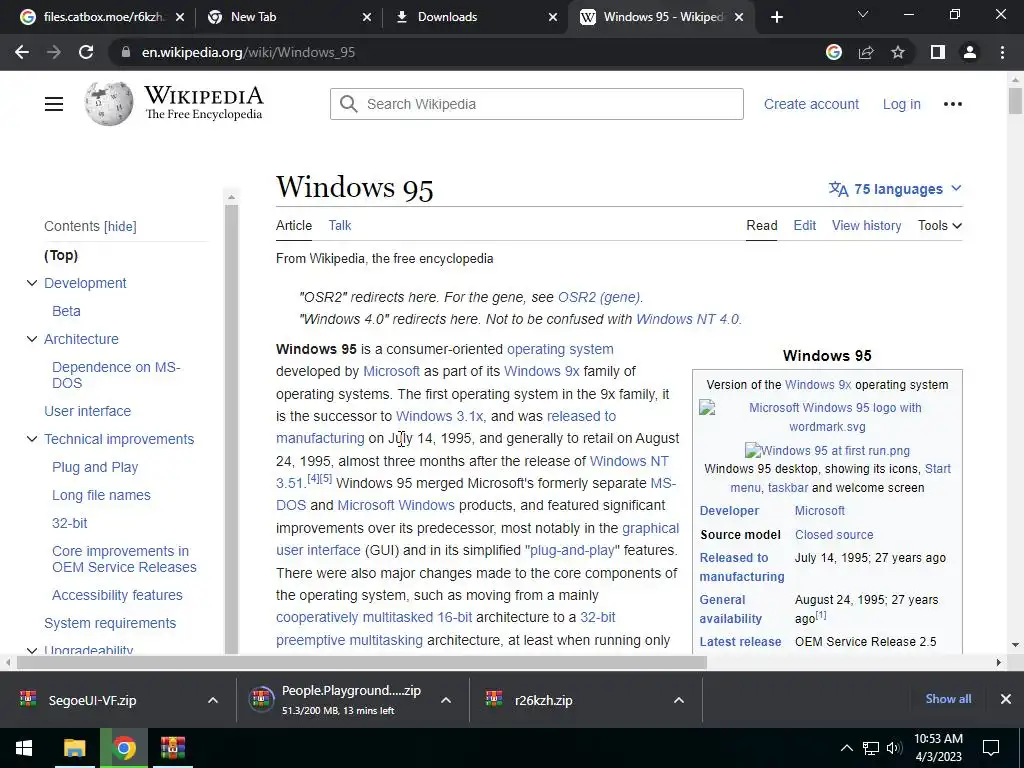This screenshot has height=768, width=1024.
Task: Collapse the Technical improvements section
Action: [31, 439]
